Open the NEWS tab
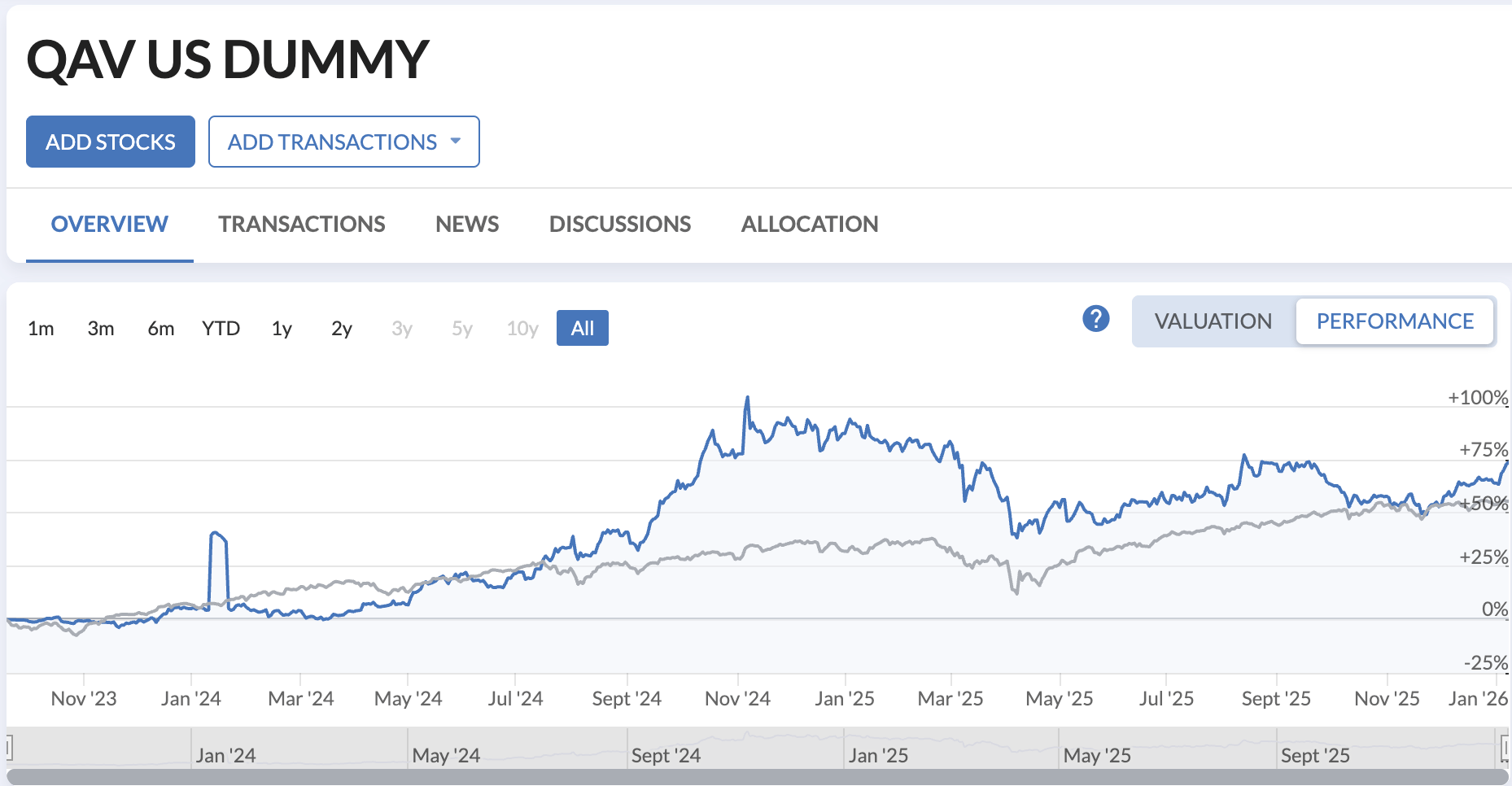Viewport: 1512px width, 786px height. point(466,224)
